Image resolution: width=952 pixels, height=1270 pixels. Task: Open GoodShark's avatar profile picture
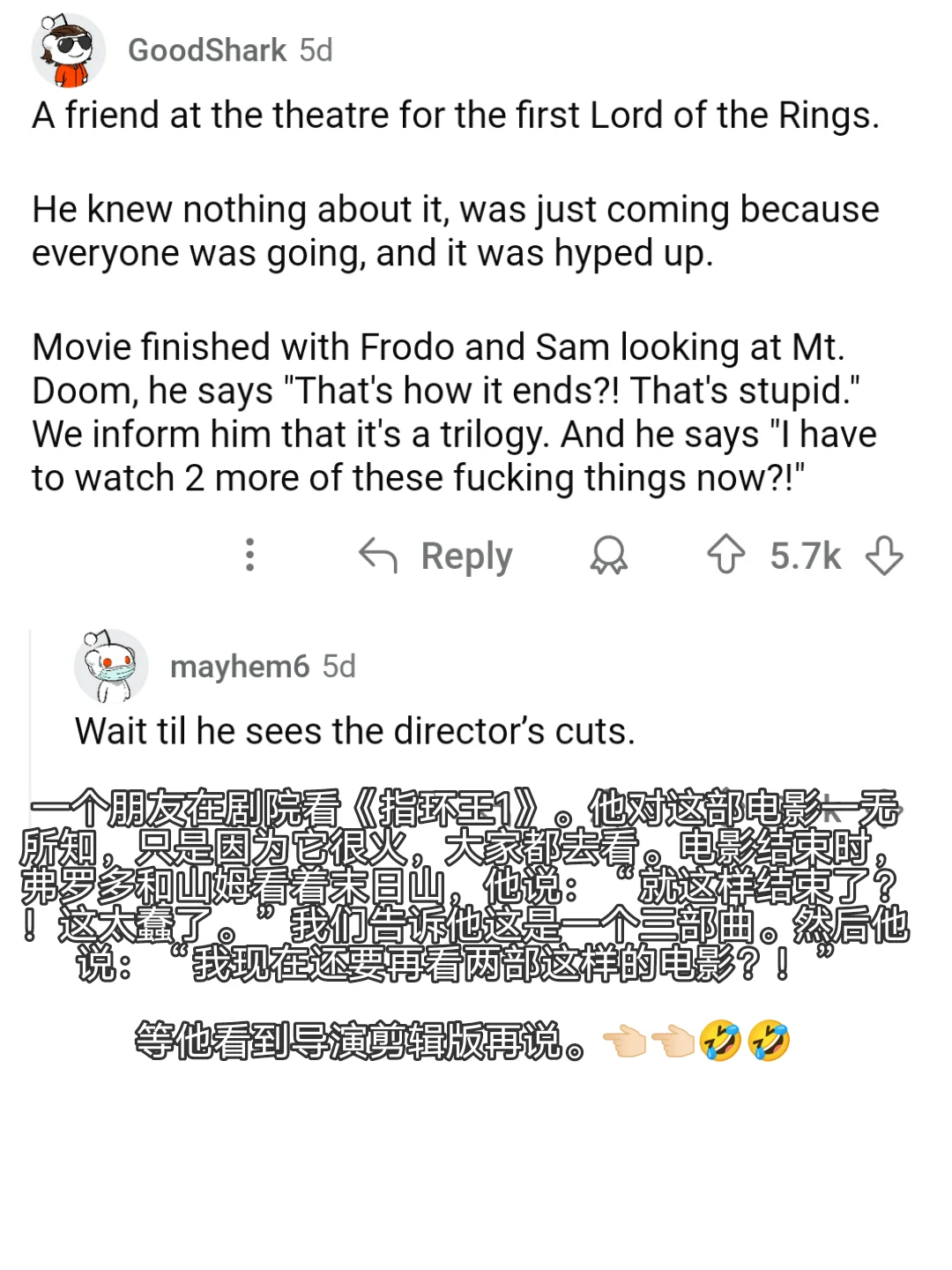pos(69,50)
